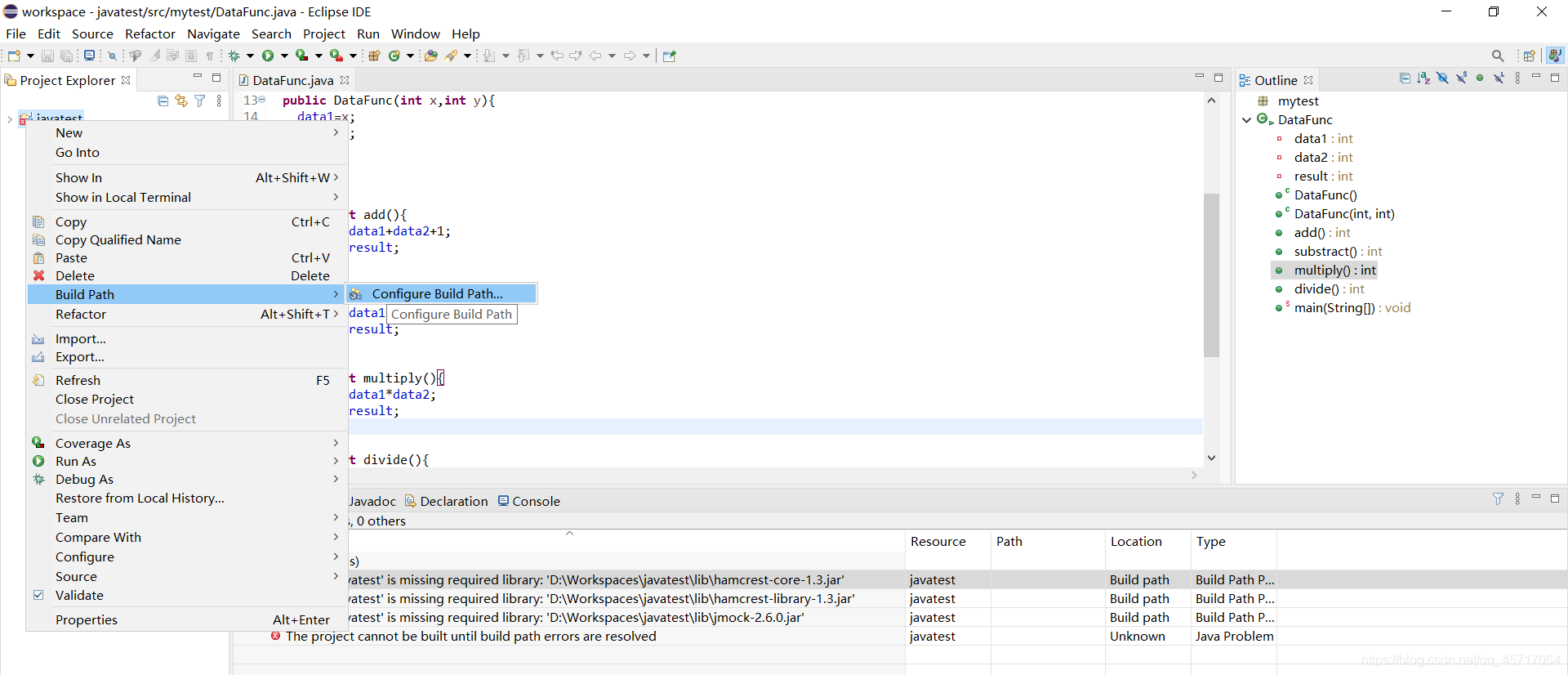Viewport: 1568px width, 675px height.
Task: Toggle the Validate checkbox menu entry
Action: tap(38, 595)
